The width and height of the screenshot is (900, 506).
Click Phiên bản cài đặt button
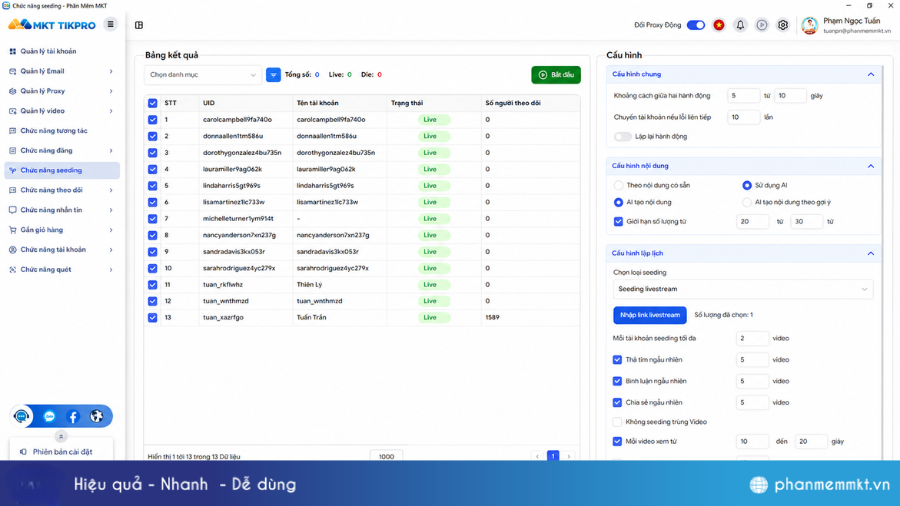pyautogui.click(x=61, y=451)
